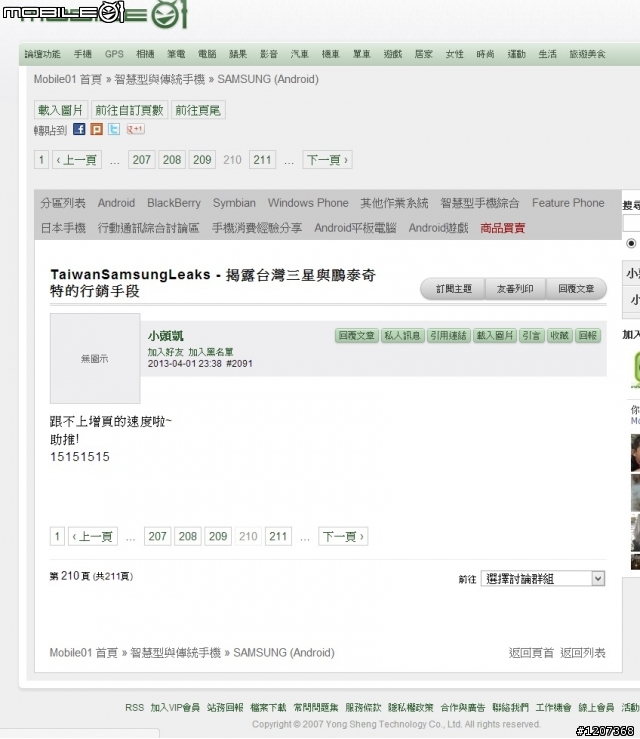Go to page 1 in bottom pagination

coord(57,536)
